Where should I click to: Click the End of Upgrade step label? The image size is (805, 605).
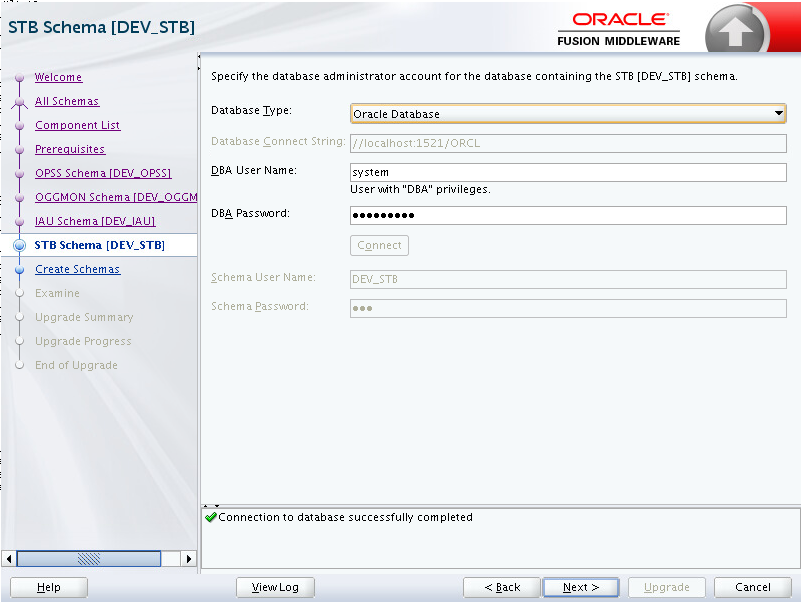76,365
